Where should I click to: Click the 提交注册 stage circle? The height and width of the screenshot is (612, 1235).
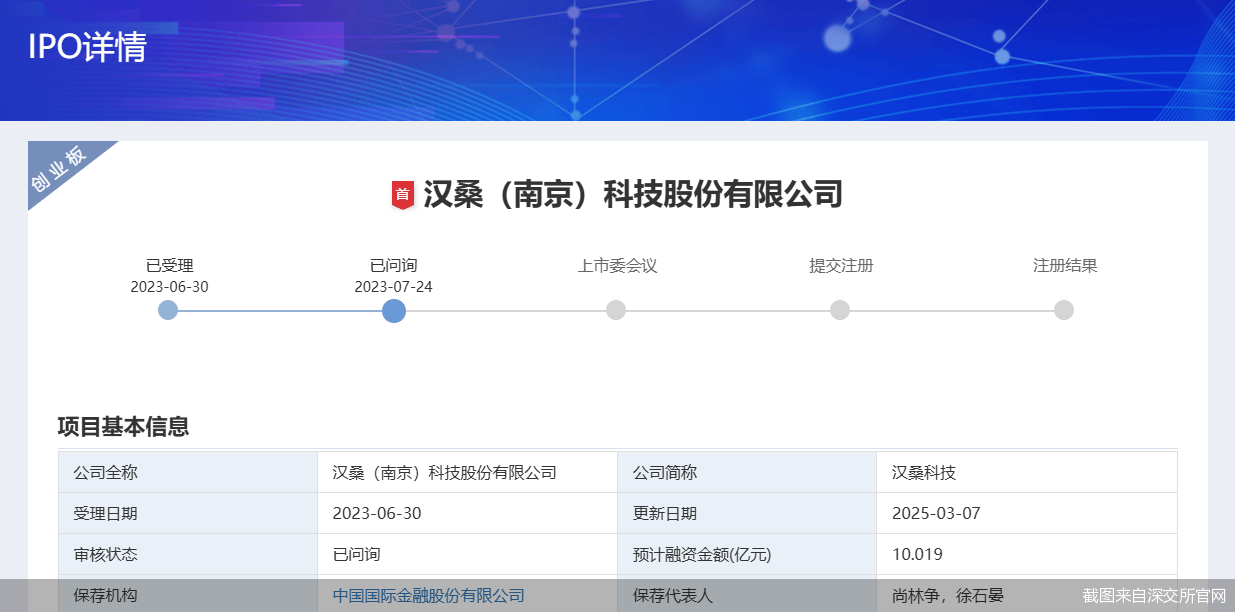pos(840,311)
